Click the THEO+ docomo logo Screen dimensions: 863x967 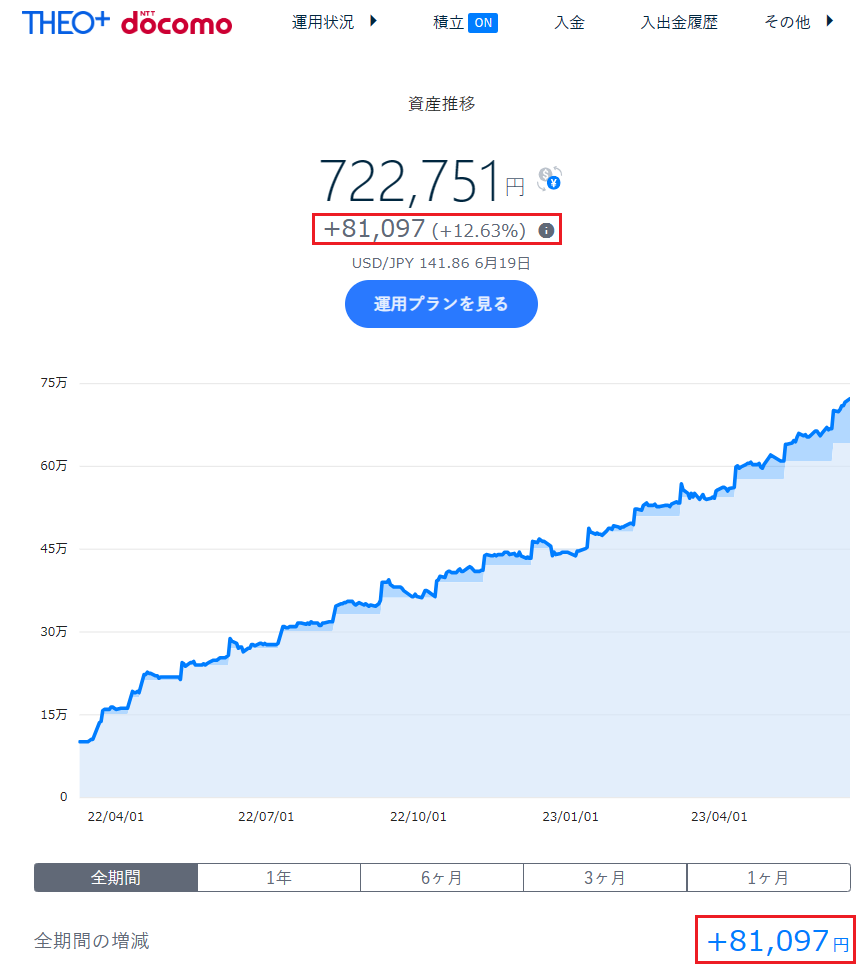click(127, 23)
